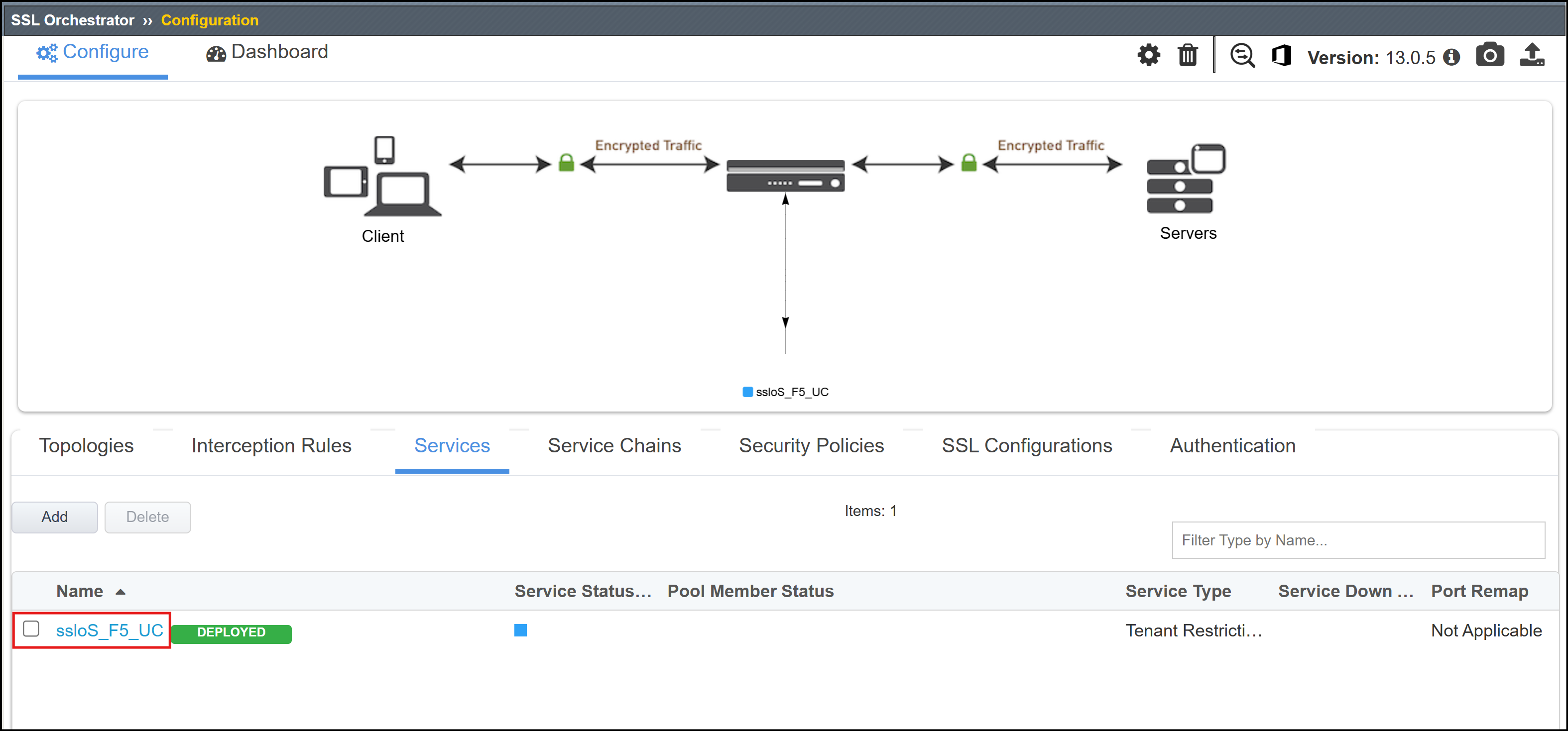Sort by Name column arrow

[x=121, y=592]
